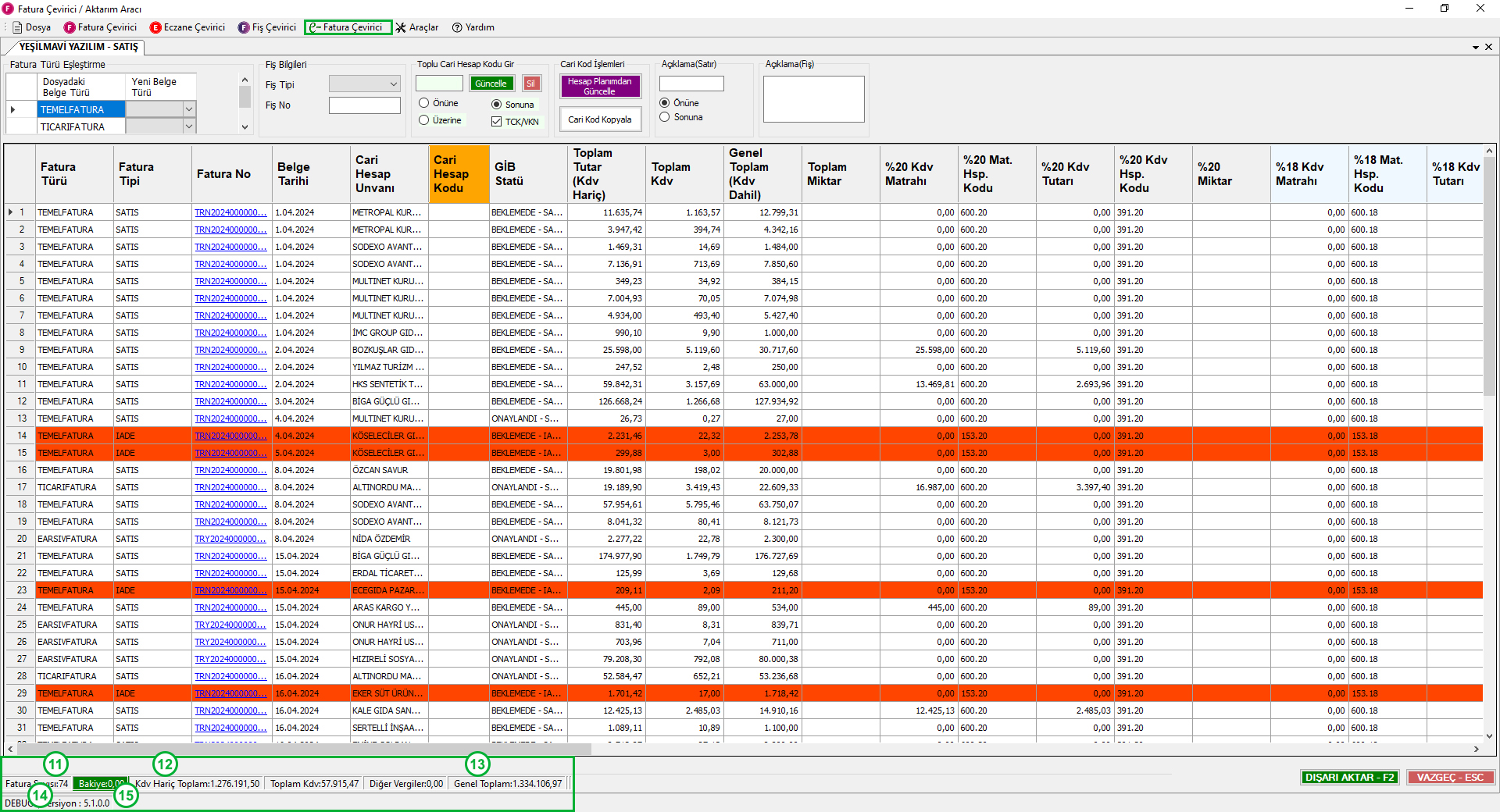Switch to YEŞİLMAVİ YAZILIM - SATIŞ tab

(x=78, y=47)
